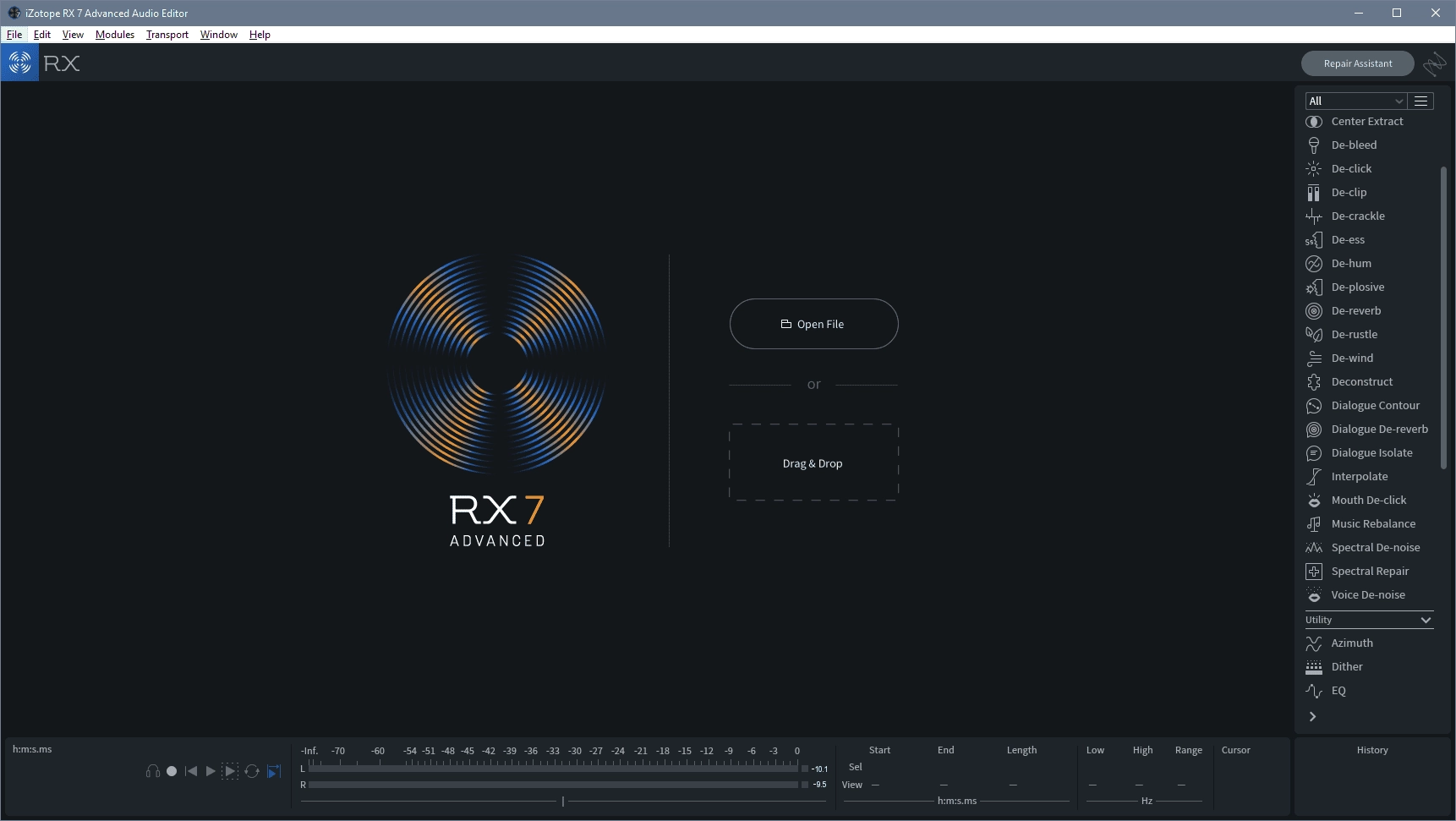Viewport: 1456px width, 821px height.
Task: Open the Help menu
Action: (260, 35)
